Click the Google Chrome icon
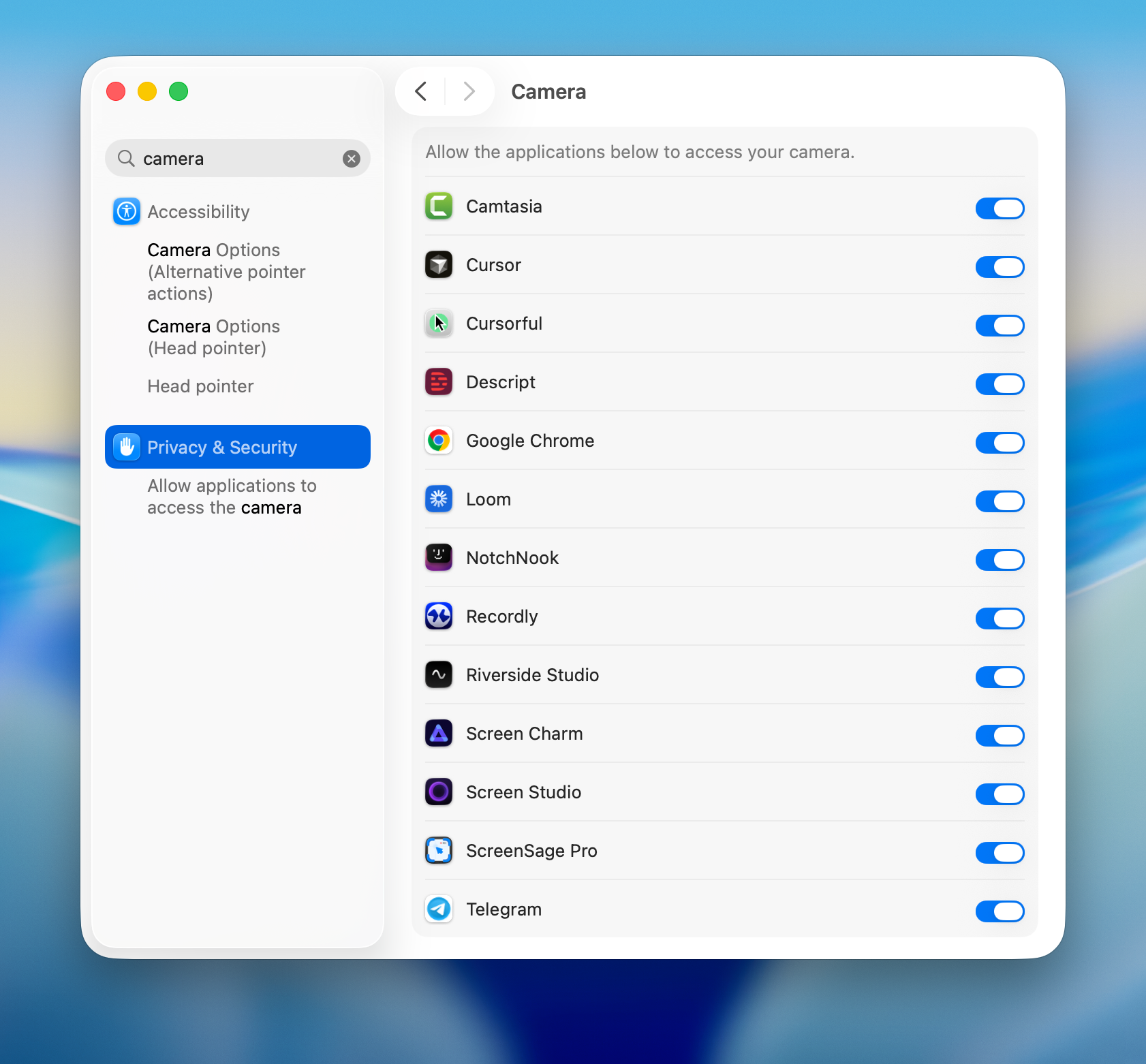 439,441
